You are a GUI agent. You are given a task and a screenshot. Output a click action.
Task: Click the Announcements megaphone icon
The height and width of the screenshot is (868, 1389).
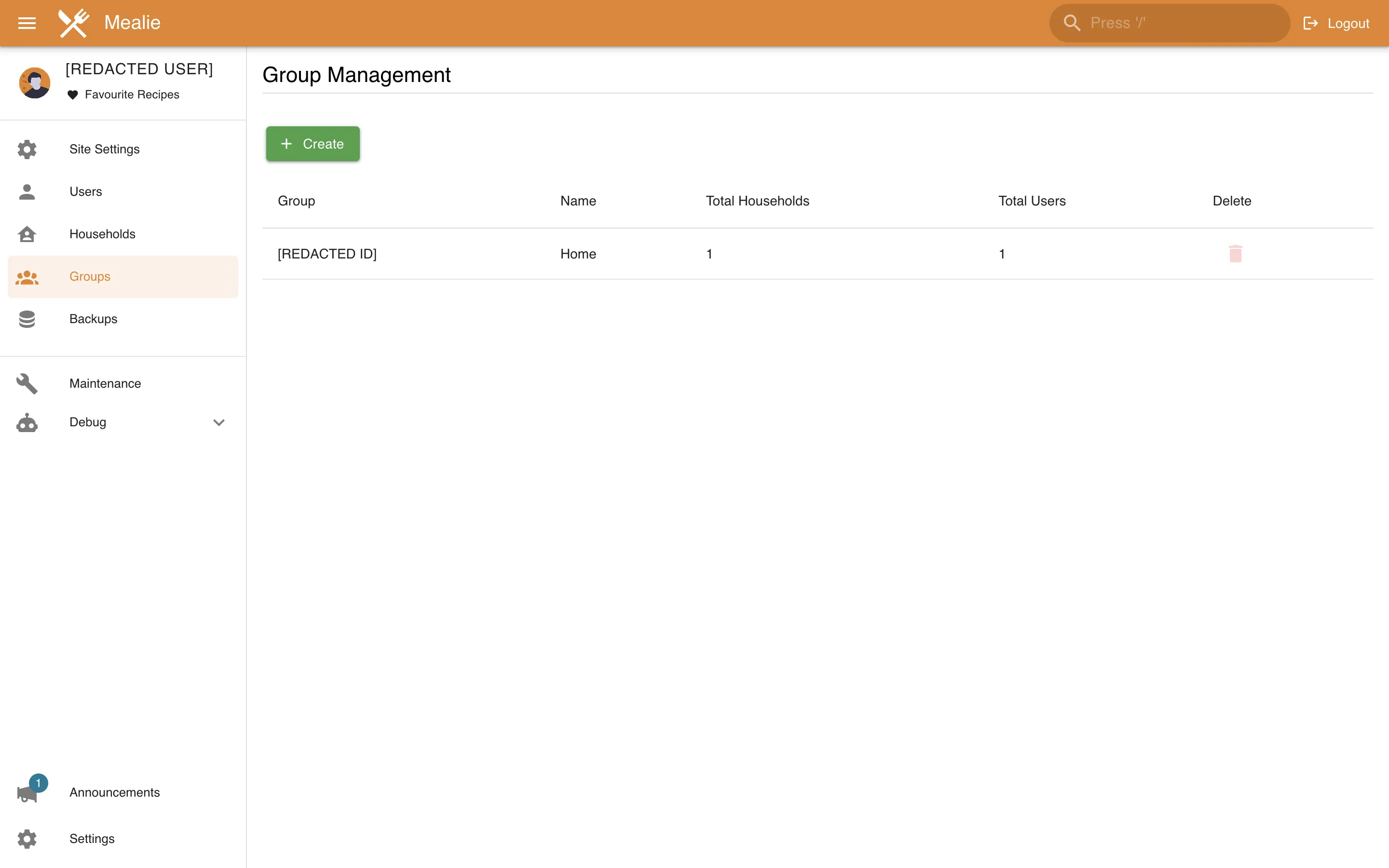click(x=27, y=794)
